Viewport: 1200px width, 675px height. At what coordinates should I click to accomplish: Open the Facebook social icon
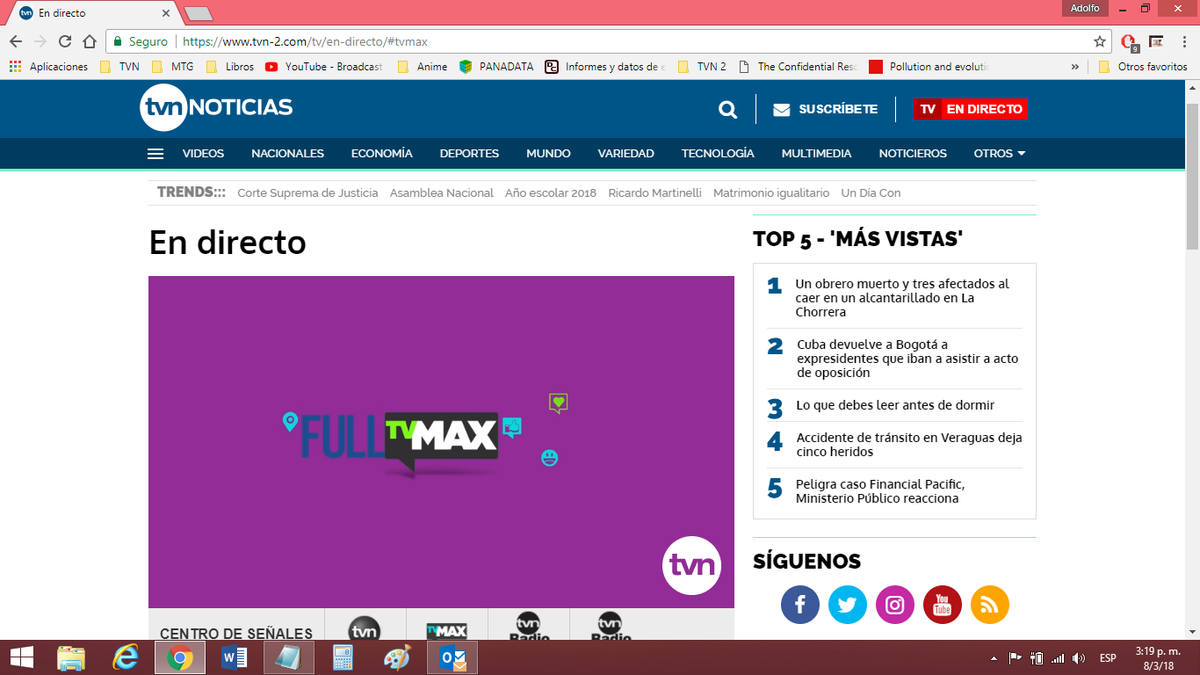[x=800, y=605]
